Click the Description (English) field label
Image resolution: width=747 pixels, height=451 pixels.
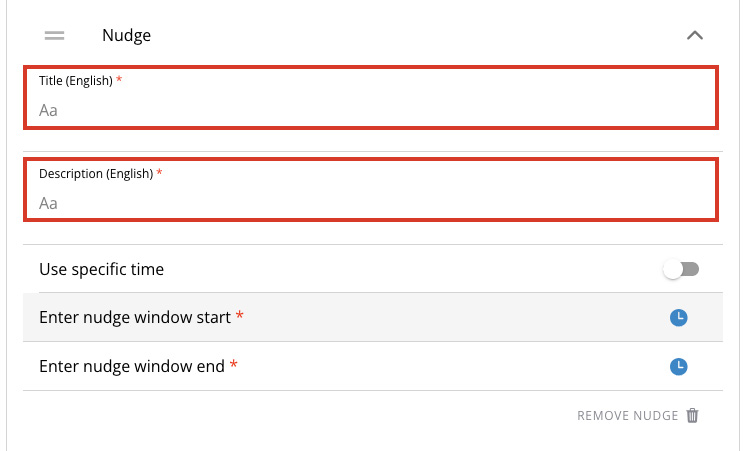[x=95, y=173]
